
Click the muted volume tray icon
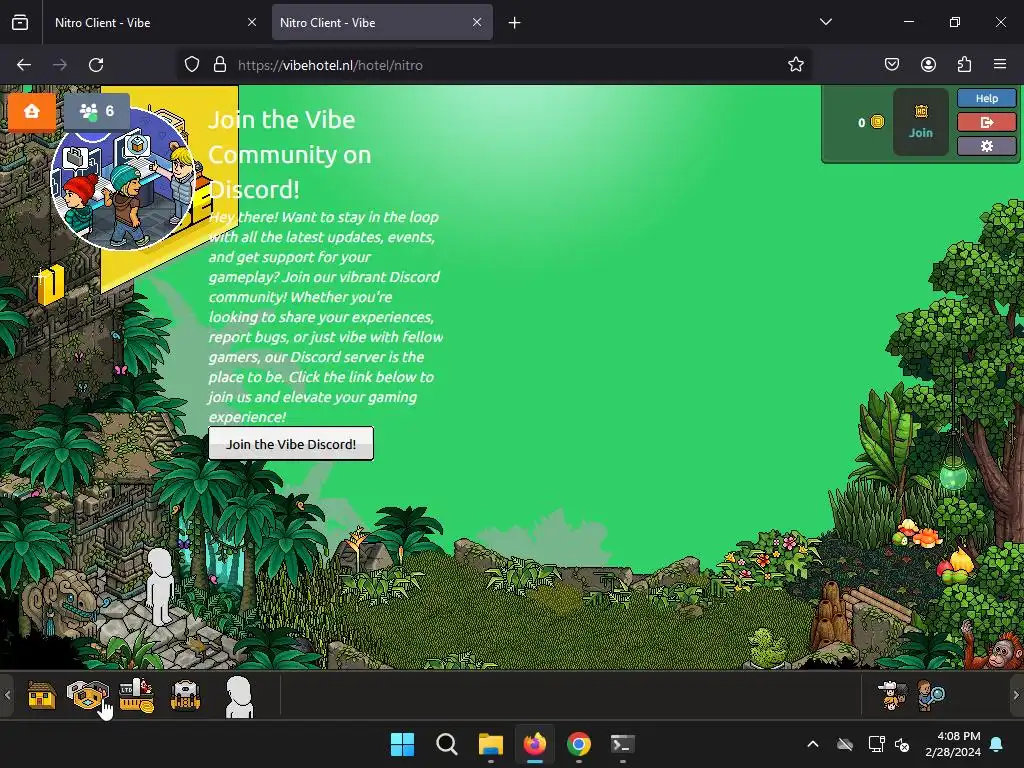click(x=903, y=744)
